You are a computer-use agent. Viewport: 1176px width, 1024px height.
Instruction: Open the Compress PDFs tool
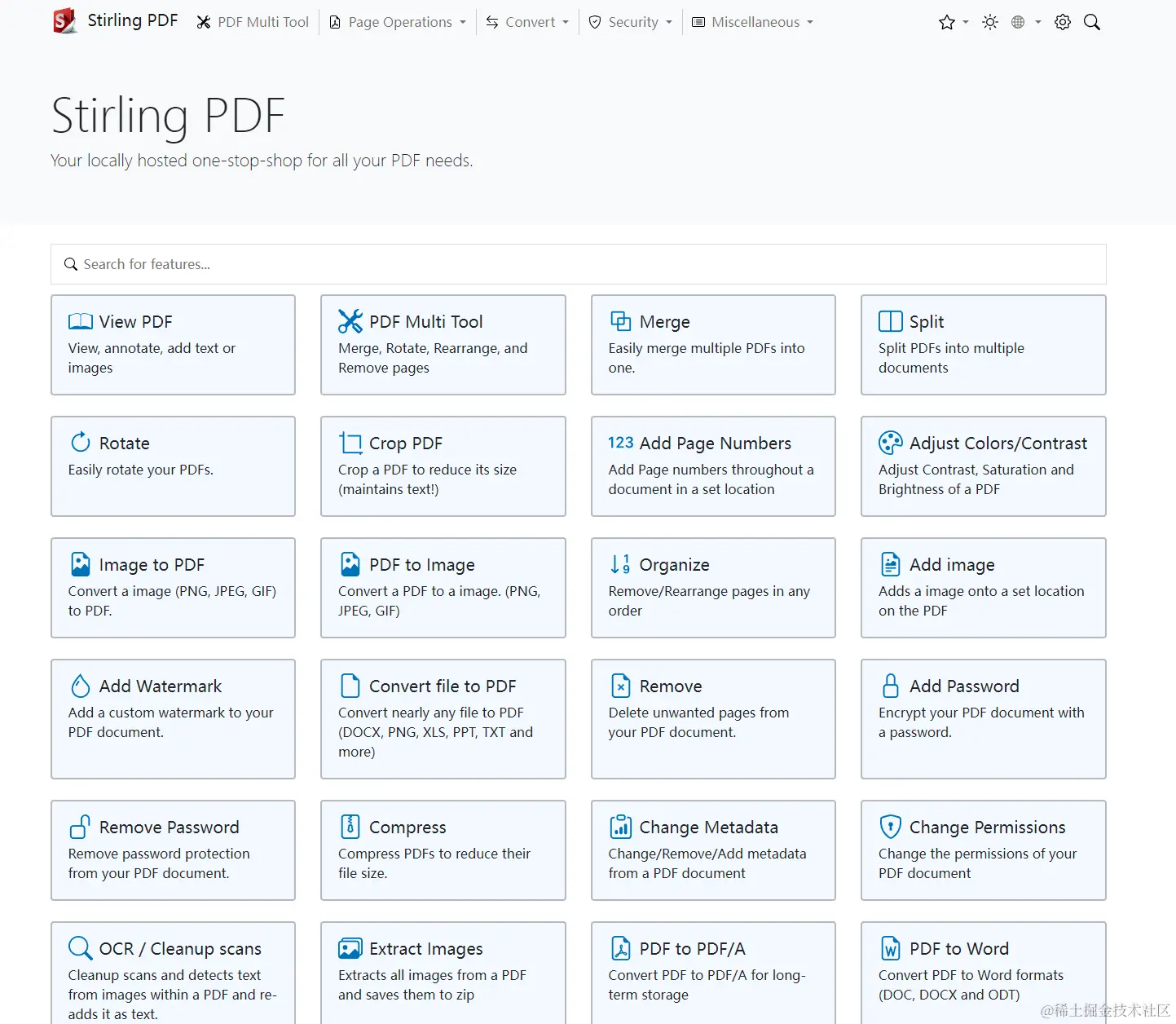tap(443, 850)
